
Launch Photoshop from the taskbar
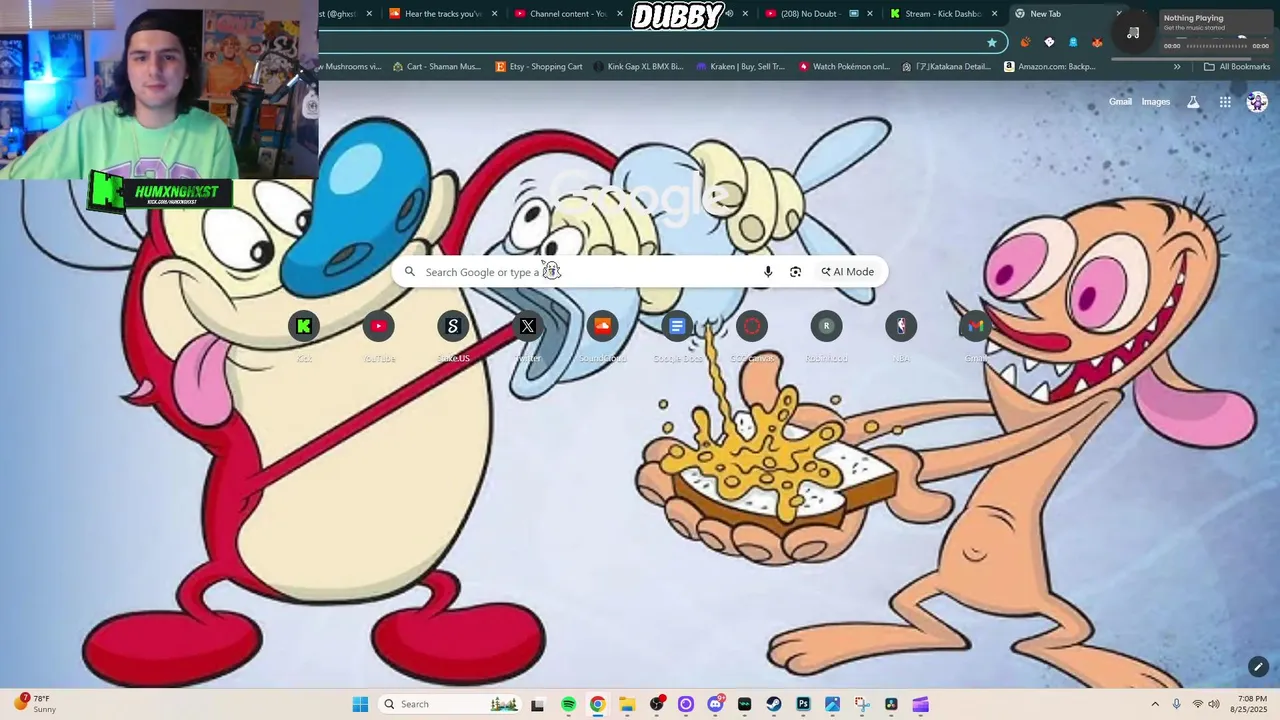(803, 704)
